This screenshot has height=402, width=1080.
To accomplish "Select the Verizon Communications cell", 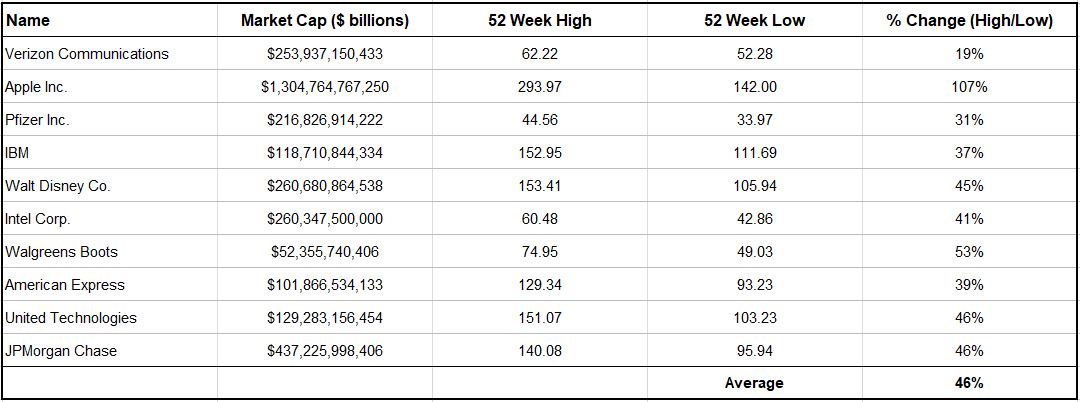I will pyautogui.click(x=87, y=54).
